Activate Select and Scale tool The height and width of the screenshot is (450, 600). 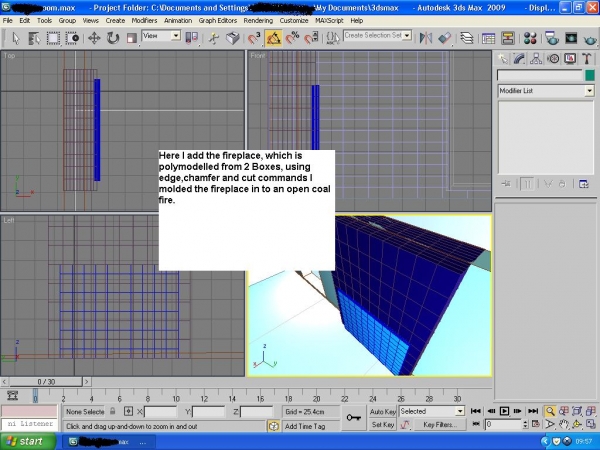(x=132, y=38)
